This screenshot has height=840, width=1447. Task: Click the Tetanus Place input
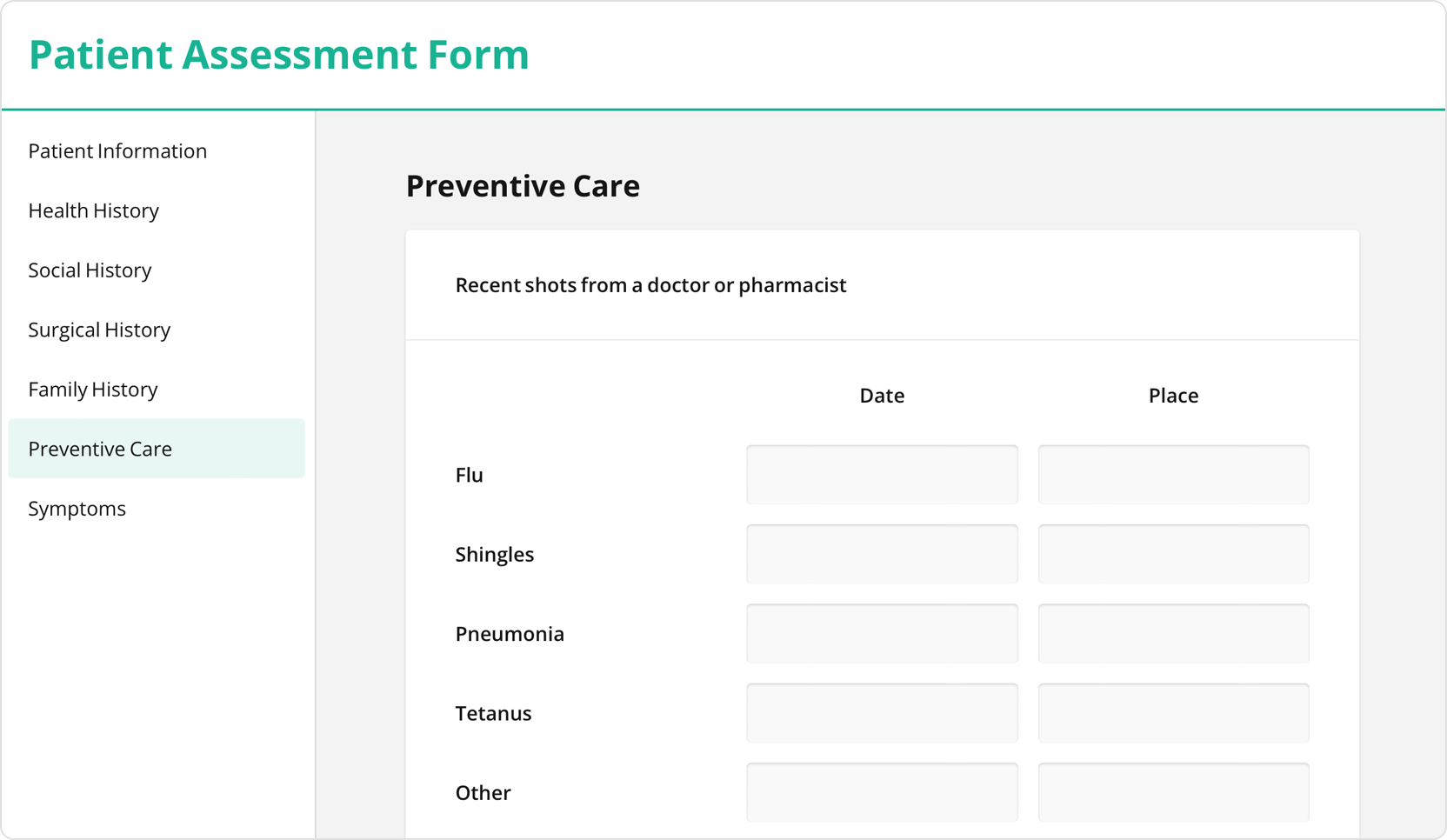1172,712
